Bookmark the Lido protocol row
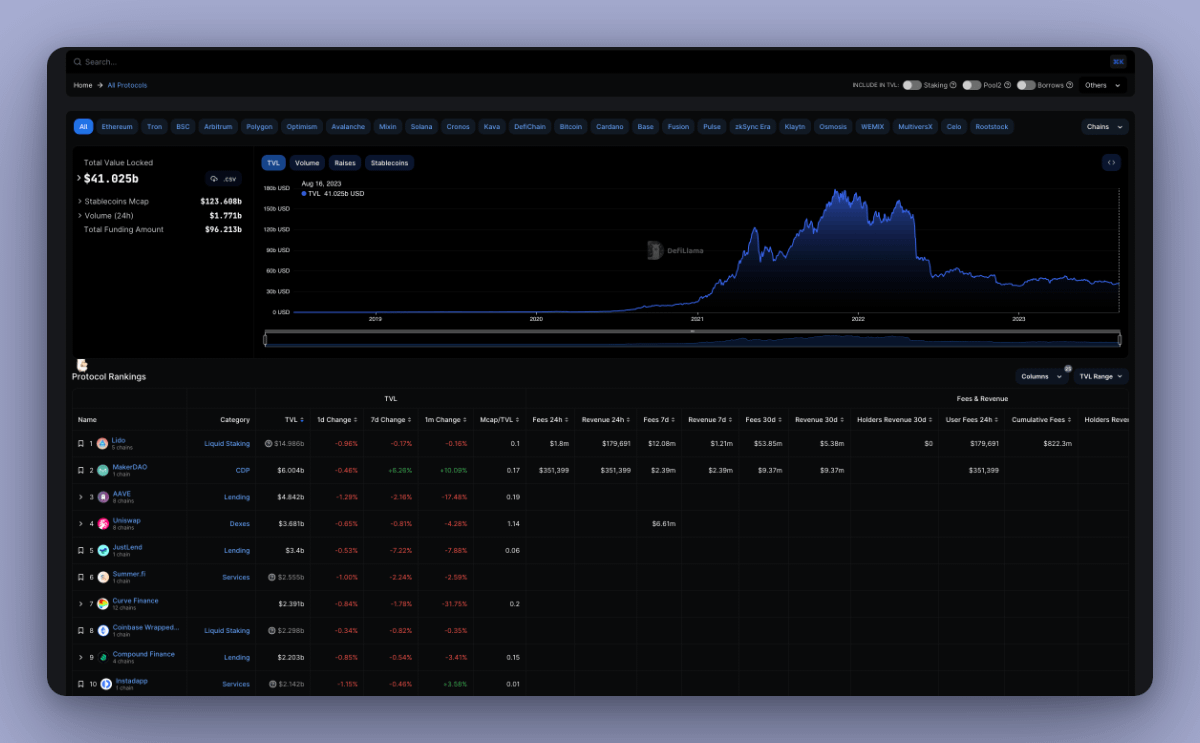The width and height of the screenshot is (1200, 743). (x=81, y=443)
